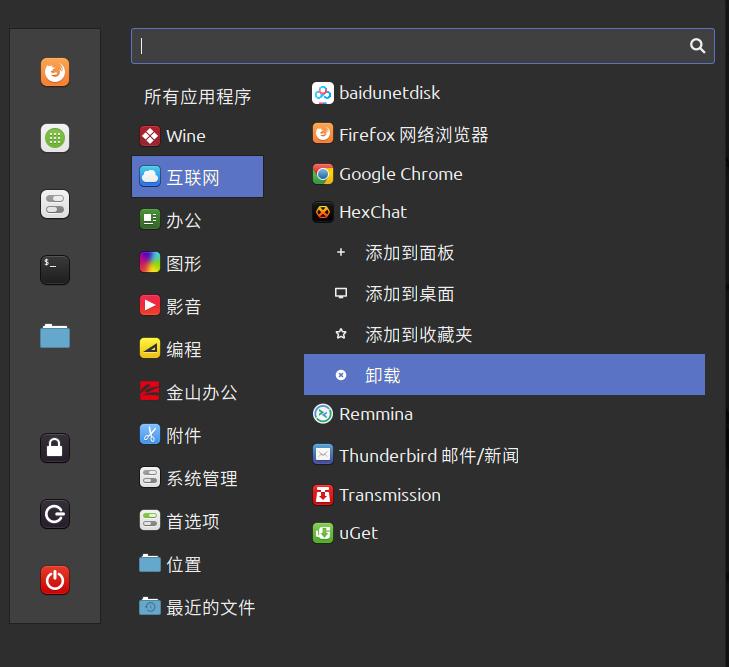The image size is (729, 667).
Task: Click the HexChat app icon
Action: (x=323, y=212)
